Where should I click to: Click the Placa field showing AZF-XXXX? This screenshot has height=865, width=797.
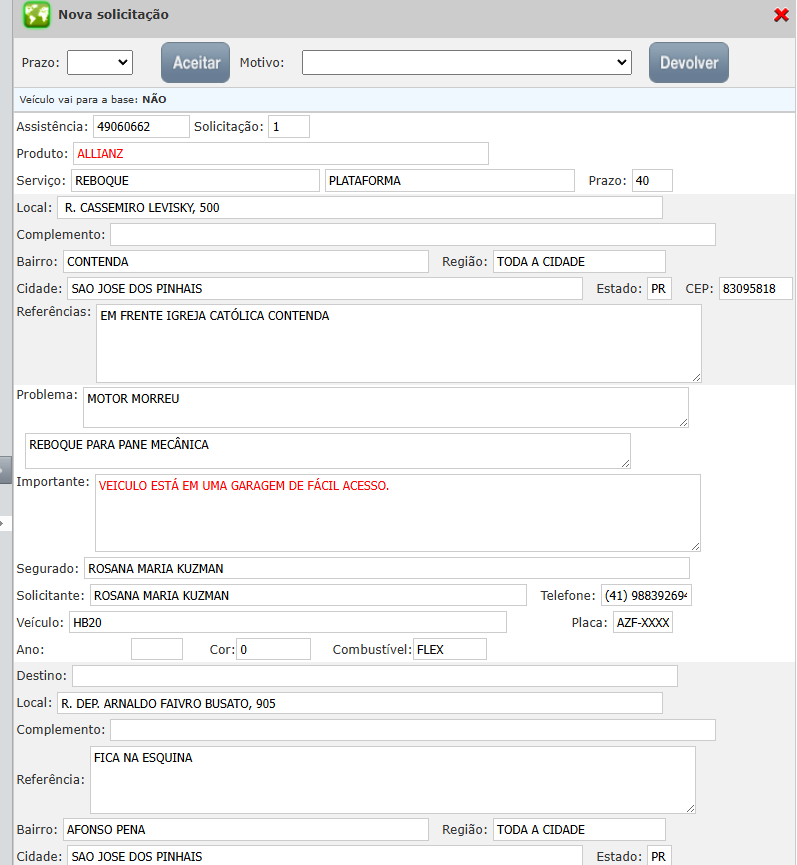[642, 623]
